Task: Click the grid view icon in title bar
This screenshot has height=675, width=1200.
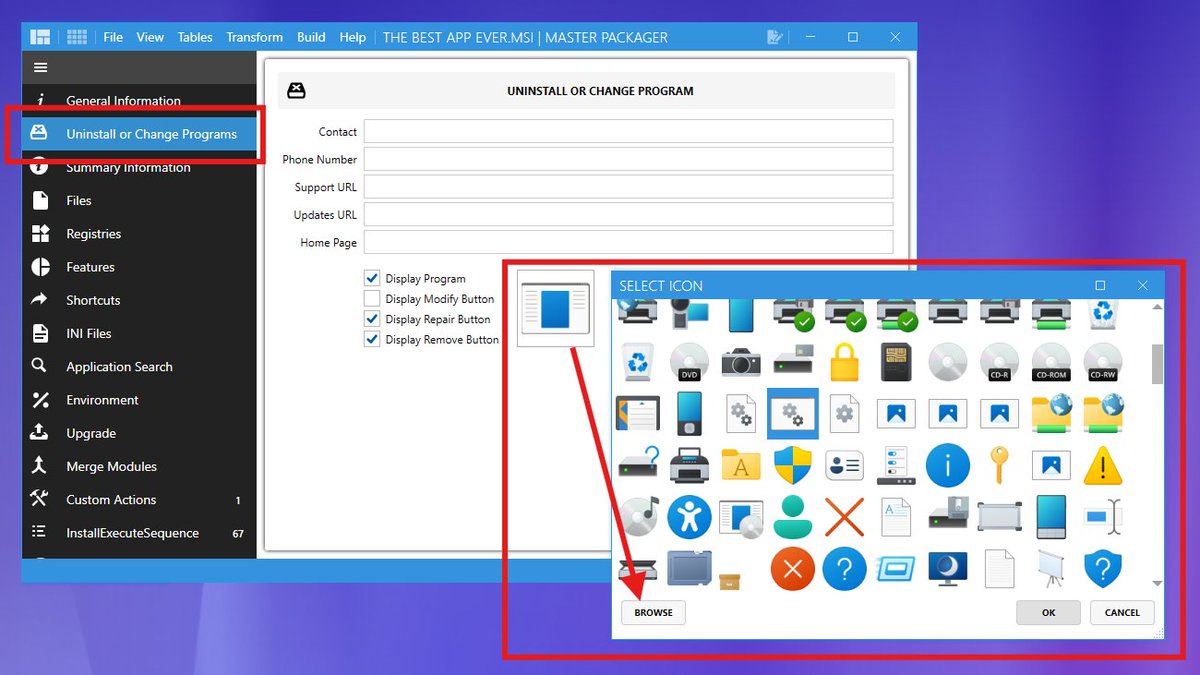Action: tap(77, 37)
